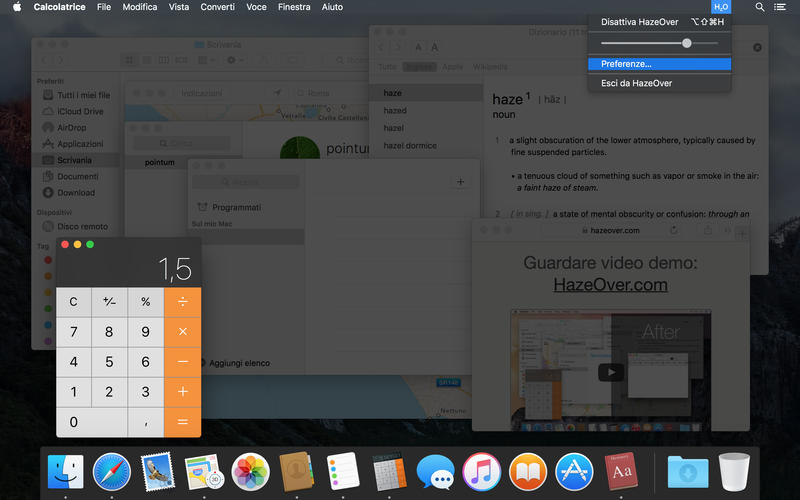This screenshot has height=500, width=800.
Task: Click the plus key in Calculator
Action: [x=183, y=391]
